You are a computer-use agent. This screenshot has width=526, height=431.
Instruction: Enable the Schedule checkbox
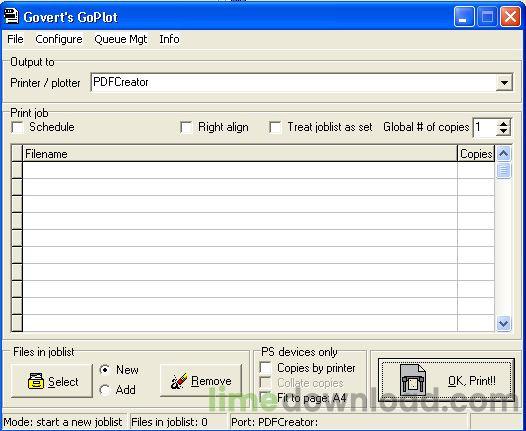(18, 127)
